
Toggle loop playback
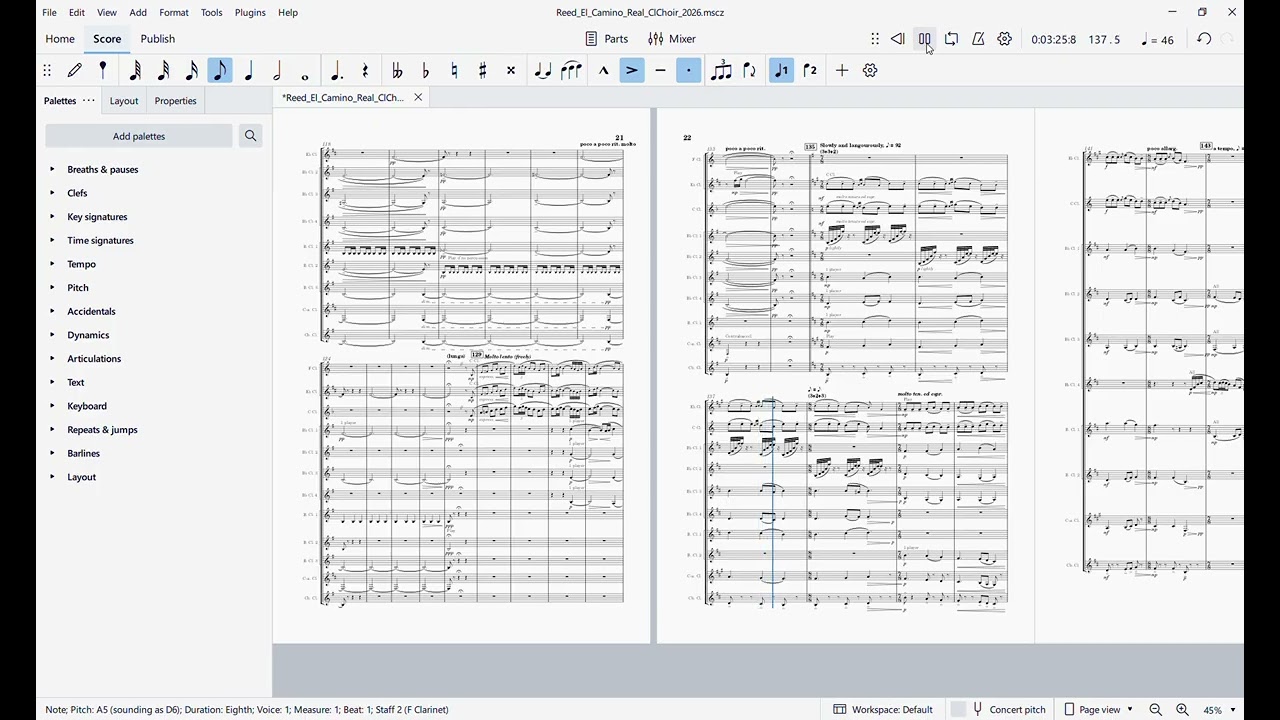pyautogui.click(x=951, y=39)
